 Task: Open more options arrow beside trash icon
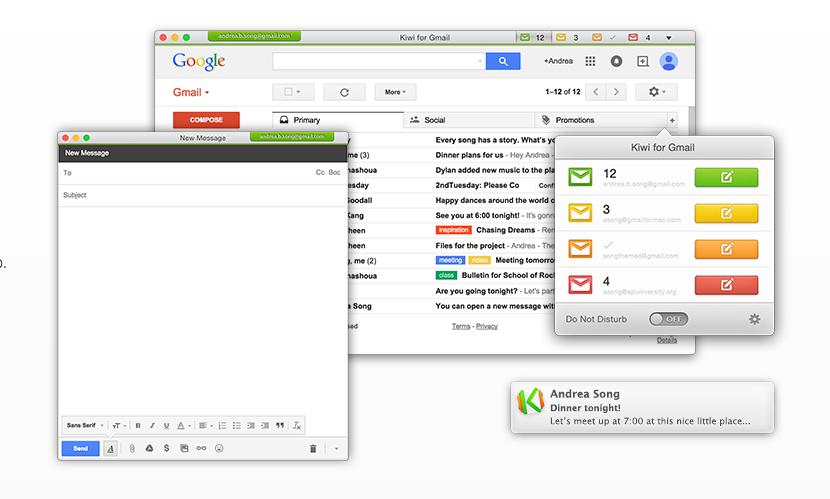337,449
